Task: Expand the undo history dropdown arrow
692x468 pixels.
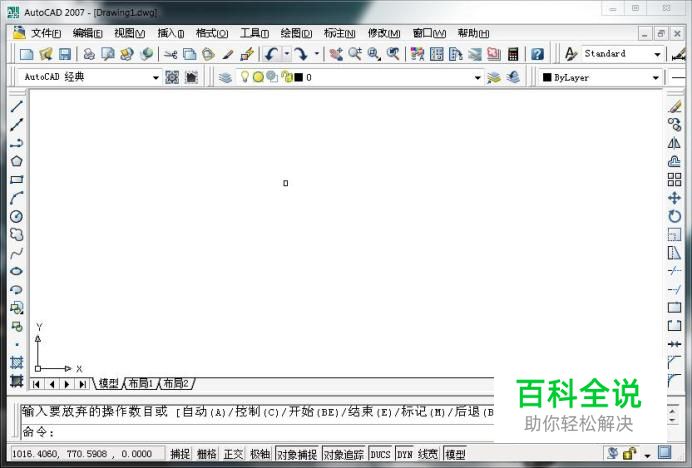Action: tap(286, 54)
